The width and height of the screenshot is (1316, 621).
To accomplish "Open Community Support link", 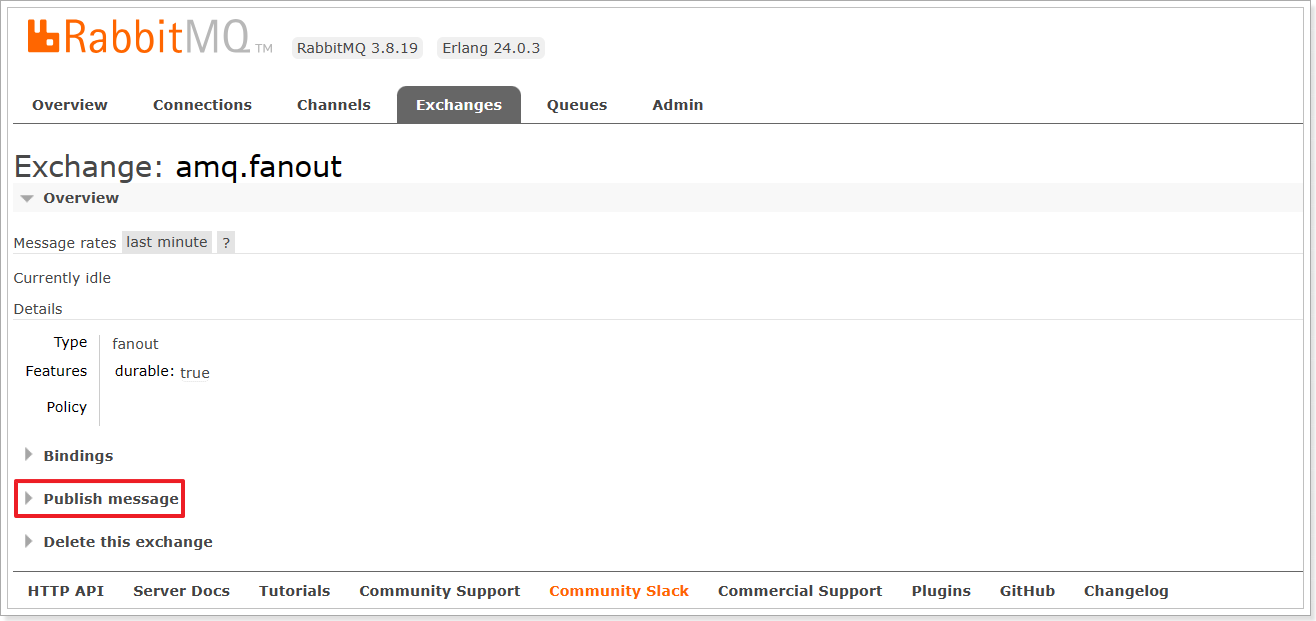I will click(440, 591).
